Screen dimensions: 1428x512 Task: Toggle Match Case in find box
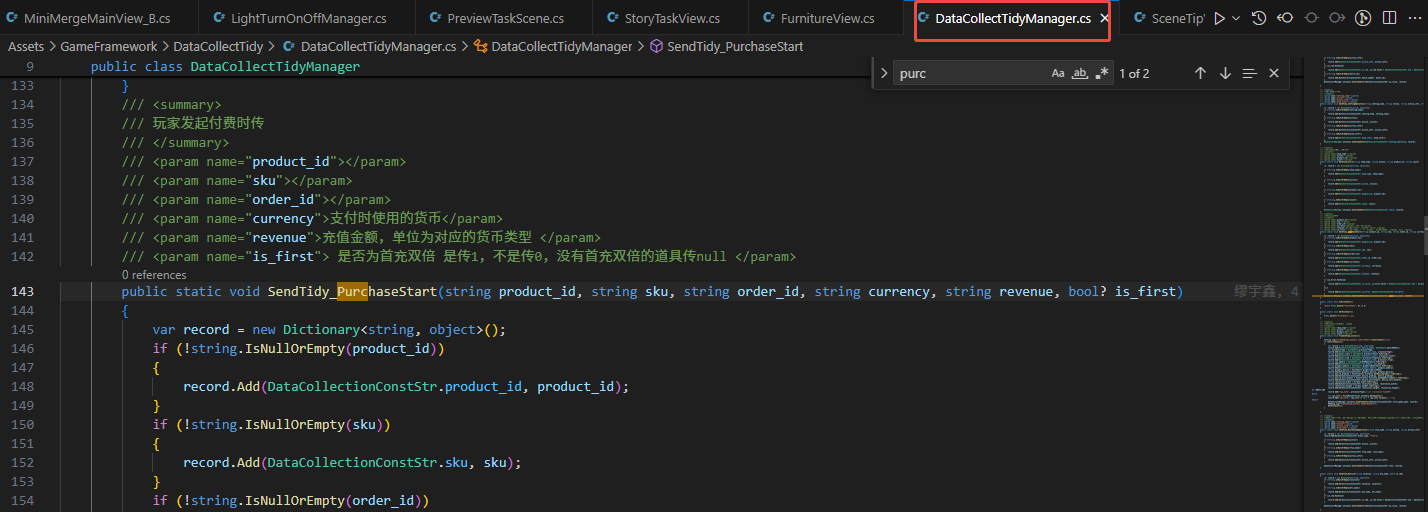[x=1058, y=73]
